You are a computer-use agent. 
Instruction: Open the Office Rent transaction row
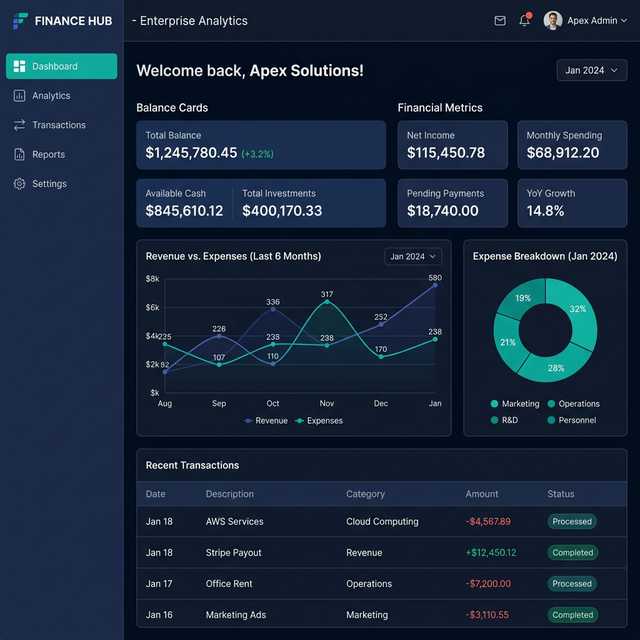382,584
